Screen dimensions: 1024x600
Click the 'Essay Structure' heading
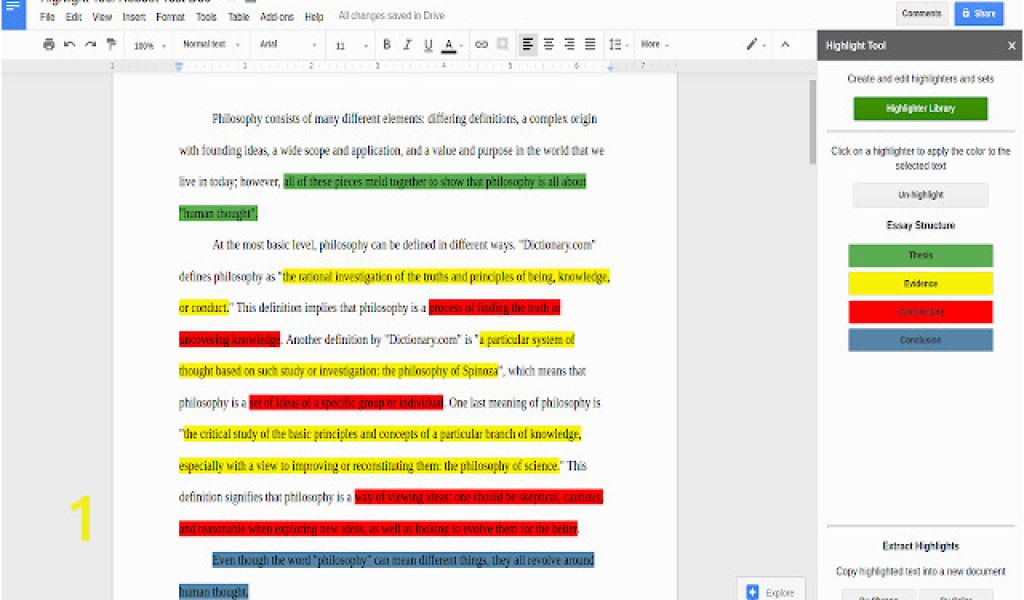(920, 225)
